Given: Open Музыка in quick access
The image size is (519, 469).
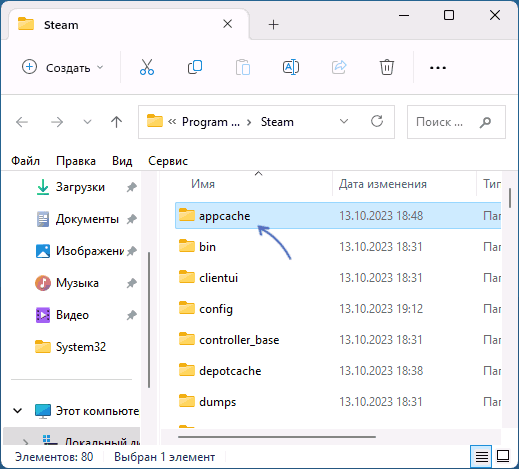Looking at the screenshot, I should [x=77, y=283].
